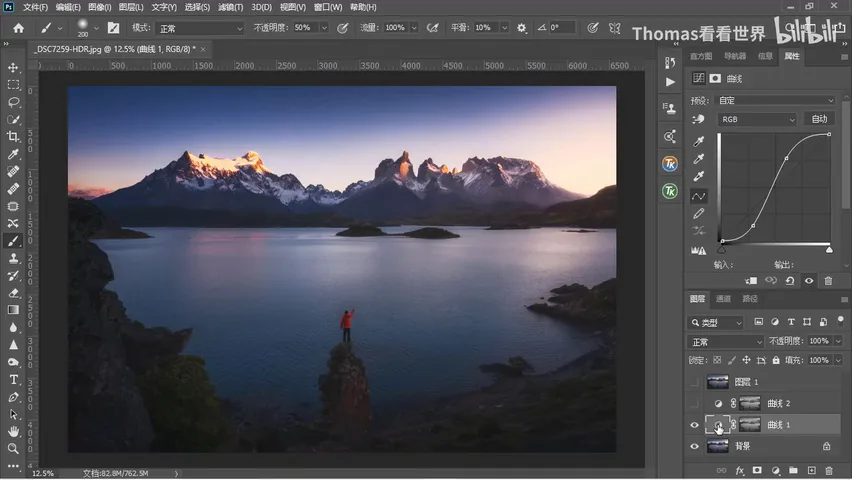Show the 图层 1 layer
This screenshot has width=852, height=480.
pyautogui.click(x=694, y=382)
